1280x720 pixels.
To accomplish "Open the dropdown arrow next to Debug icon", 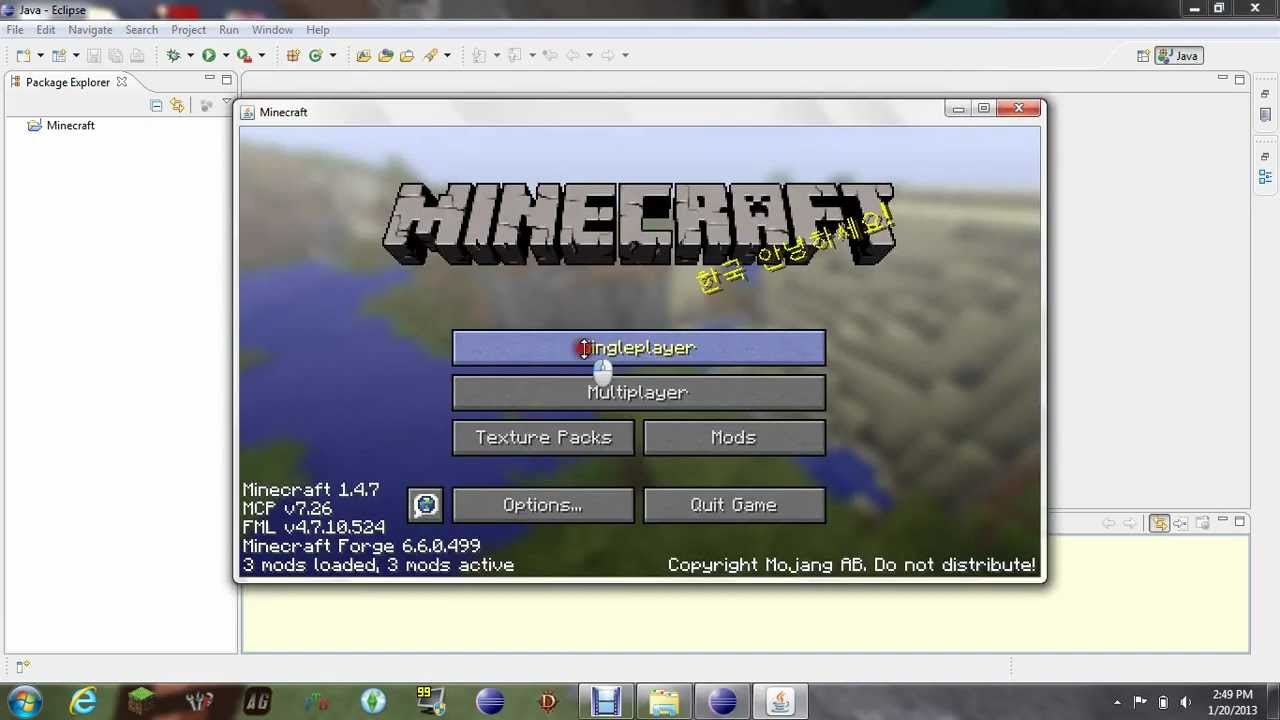I will [190, 56].
